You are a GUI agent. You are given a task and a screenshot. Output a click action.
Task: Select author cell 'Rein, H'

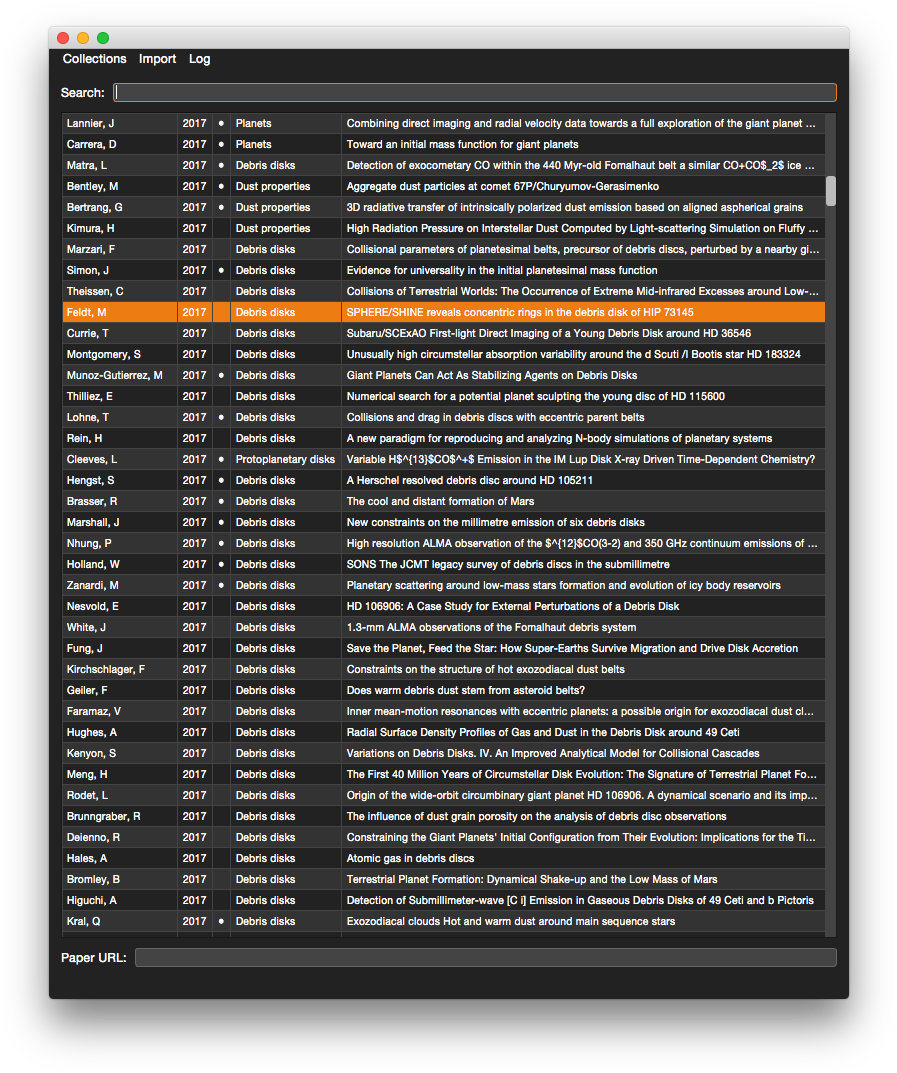pos(120,438)
